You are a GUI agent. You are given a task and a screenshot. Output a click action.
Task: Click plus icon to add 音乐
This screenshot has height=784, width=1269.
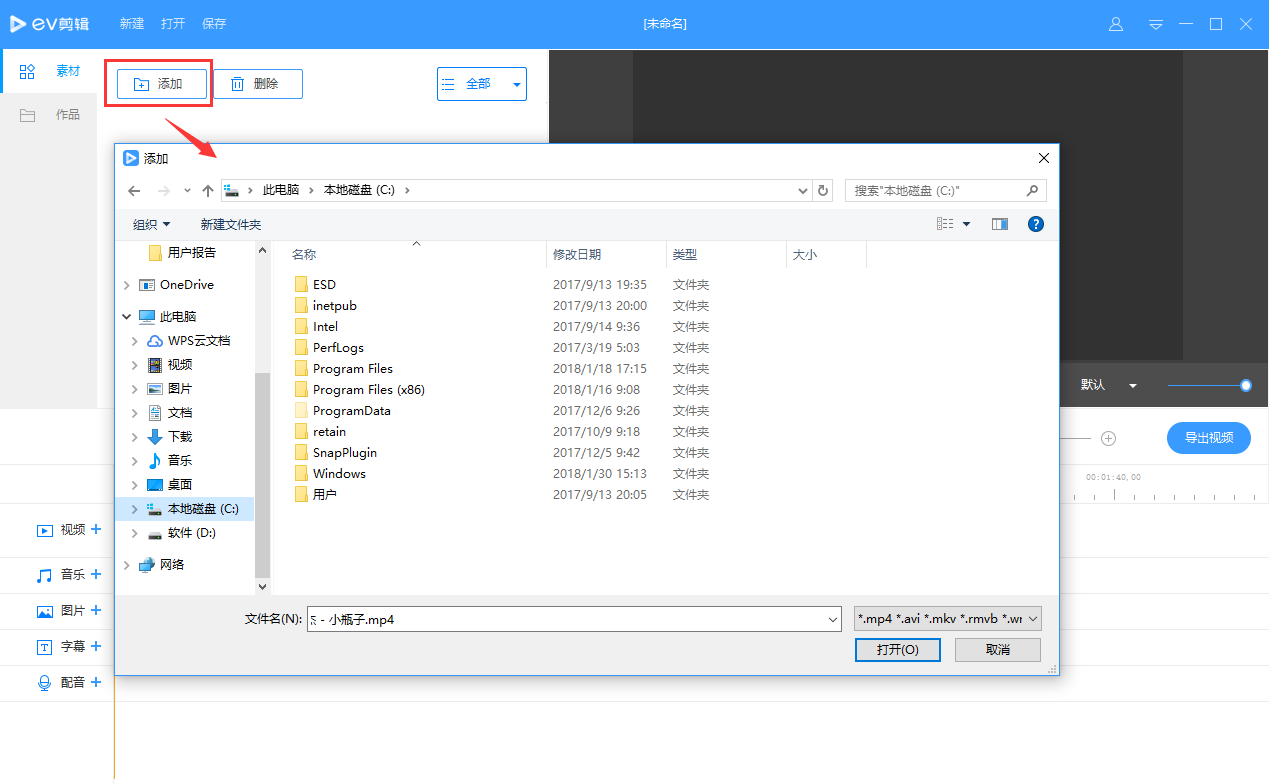coord(94,574)
